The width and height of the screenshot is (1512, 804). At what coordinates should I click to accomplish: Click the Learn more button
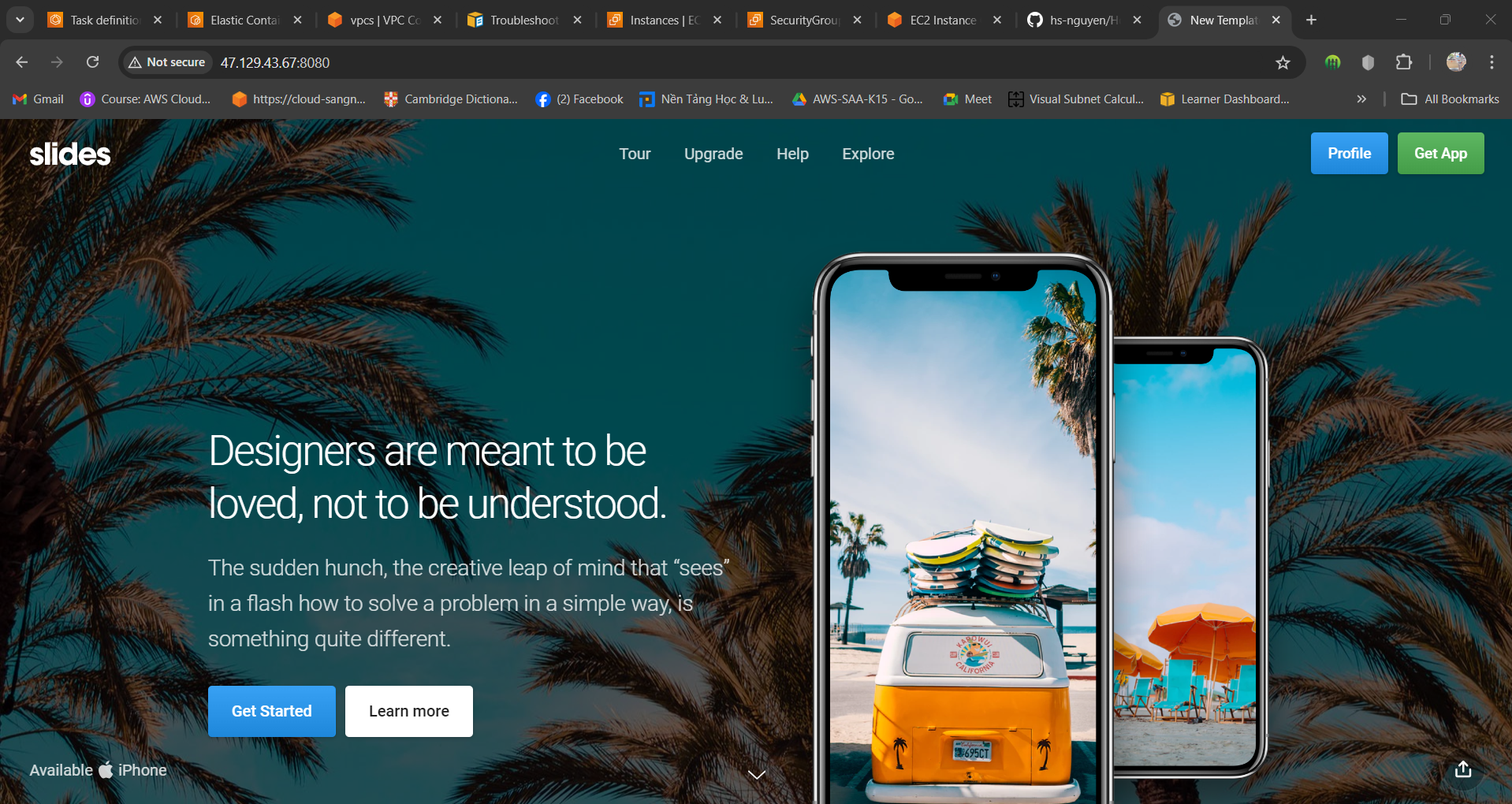point(408,711)
